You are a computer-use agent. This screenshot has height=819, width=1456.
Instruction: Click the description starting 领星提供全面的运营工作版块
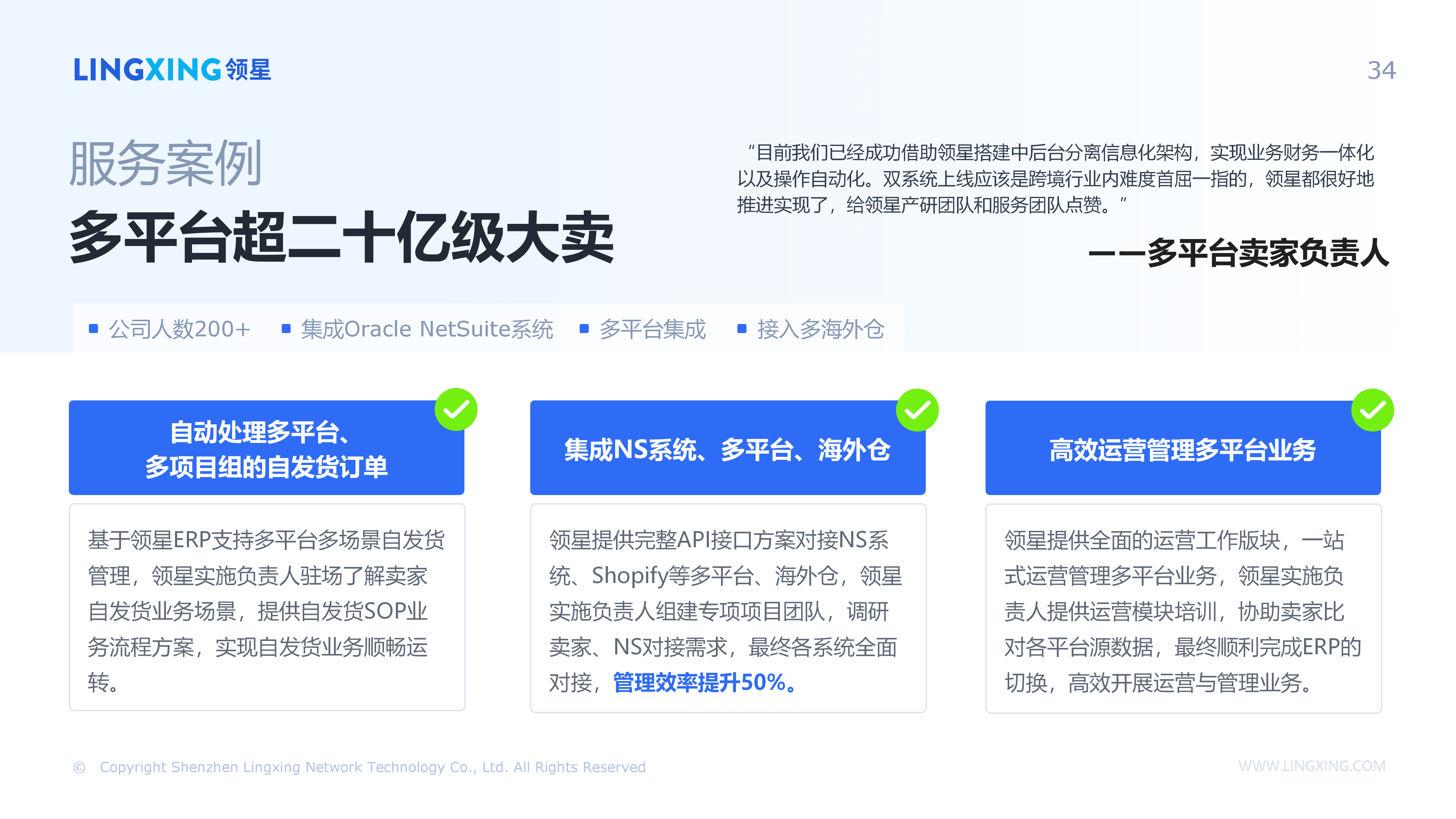coord(1183,611)
